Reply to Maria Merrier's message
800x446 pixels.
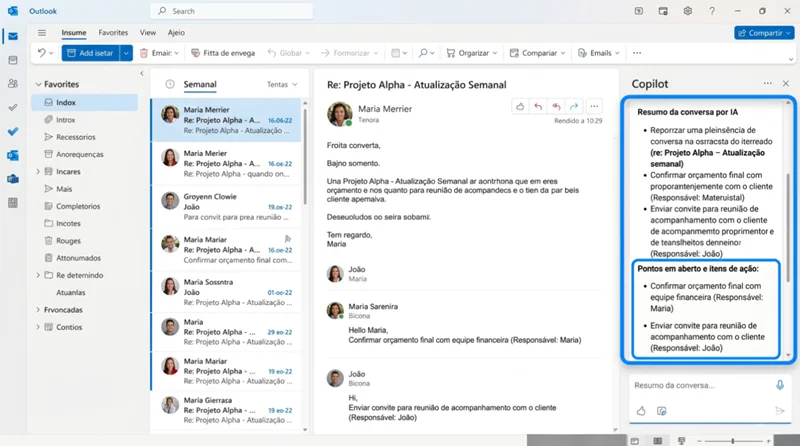(538, 106)
